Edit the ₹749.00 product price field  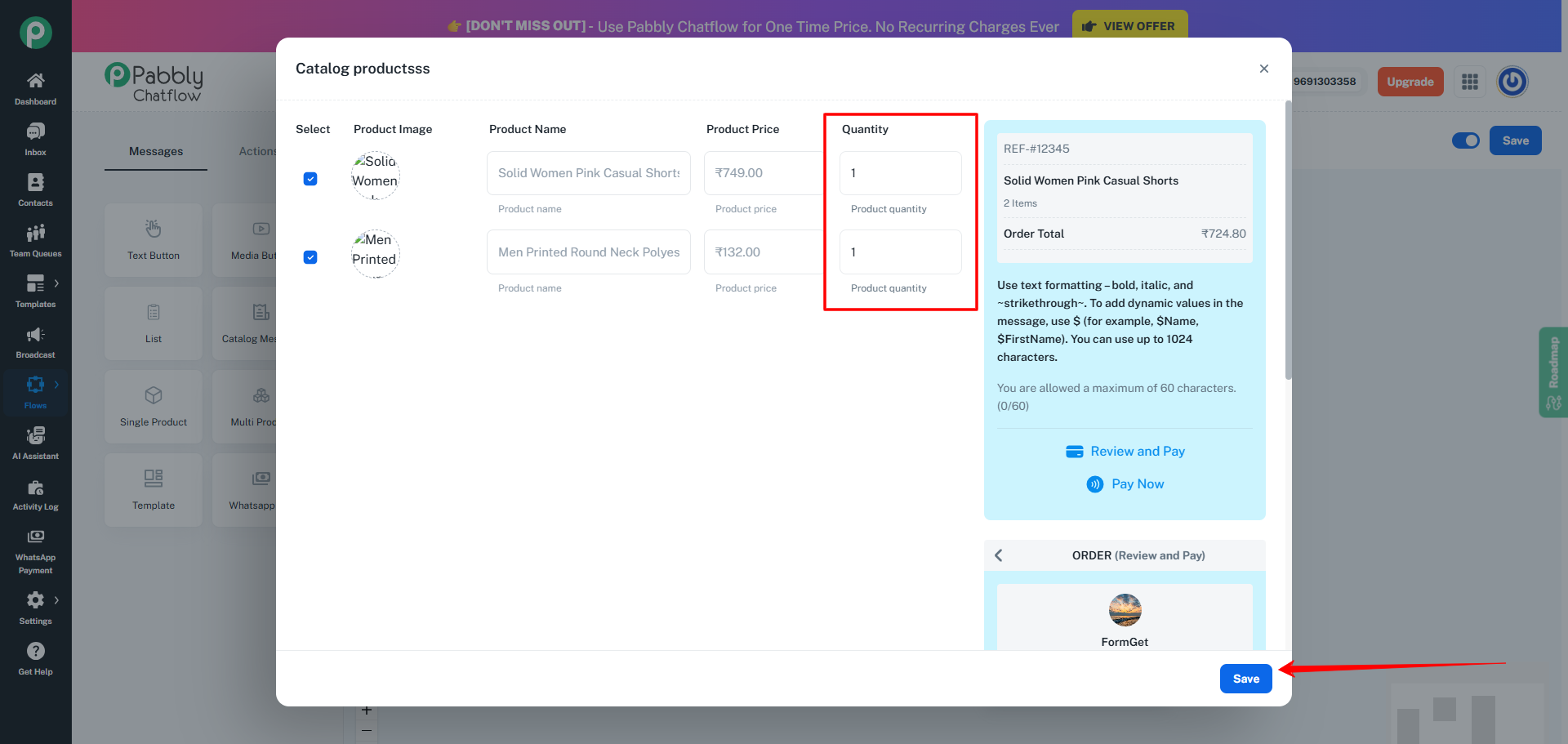click(x=764, y=173)
